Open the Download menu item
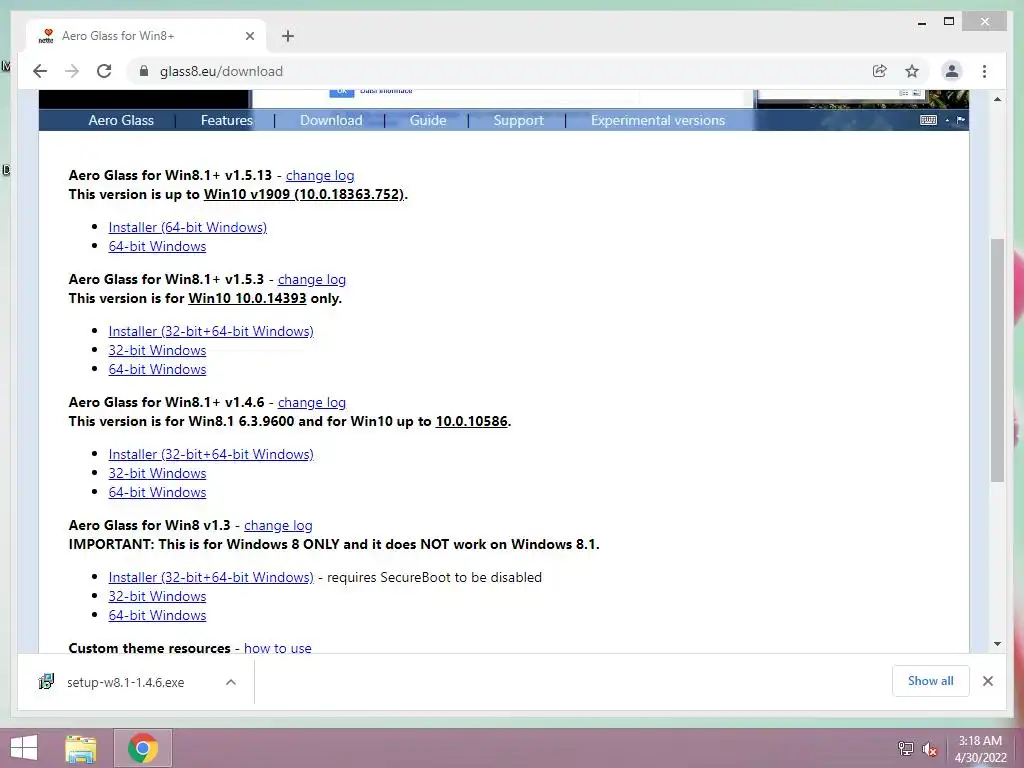 point(331,120)
